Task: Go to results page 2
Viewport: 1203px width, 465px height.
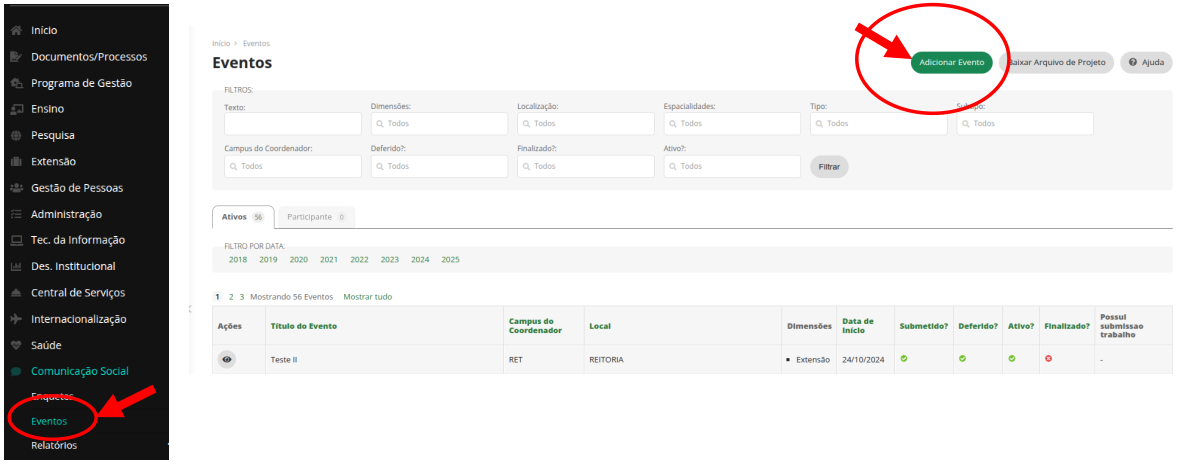Action: pos(231,297)
